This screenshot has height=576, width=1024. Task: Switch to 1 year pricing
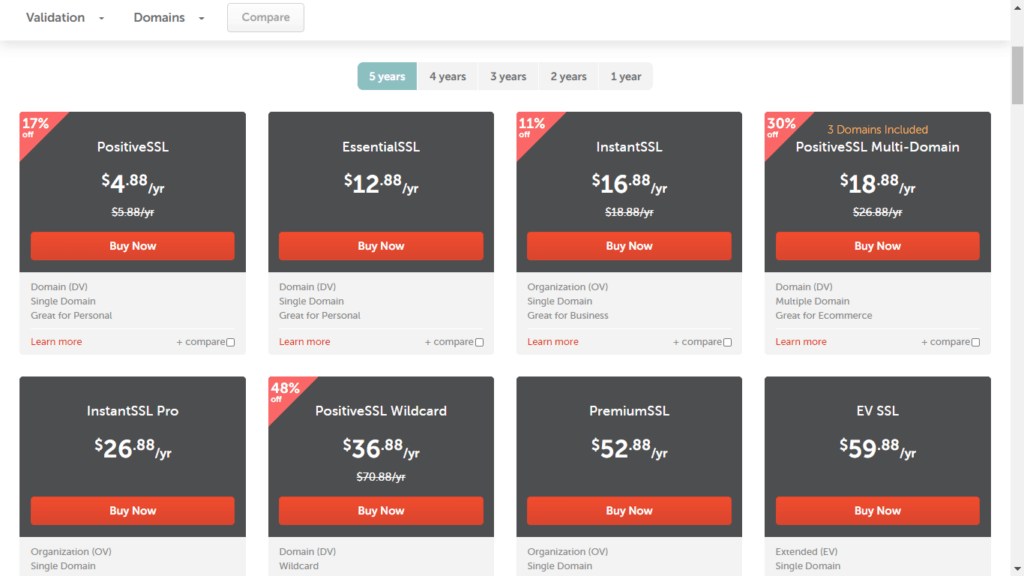pyautogui.click(x=626, y=77)
